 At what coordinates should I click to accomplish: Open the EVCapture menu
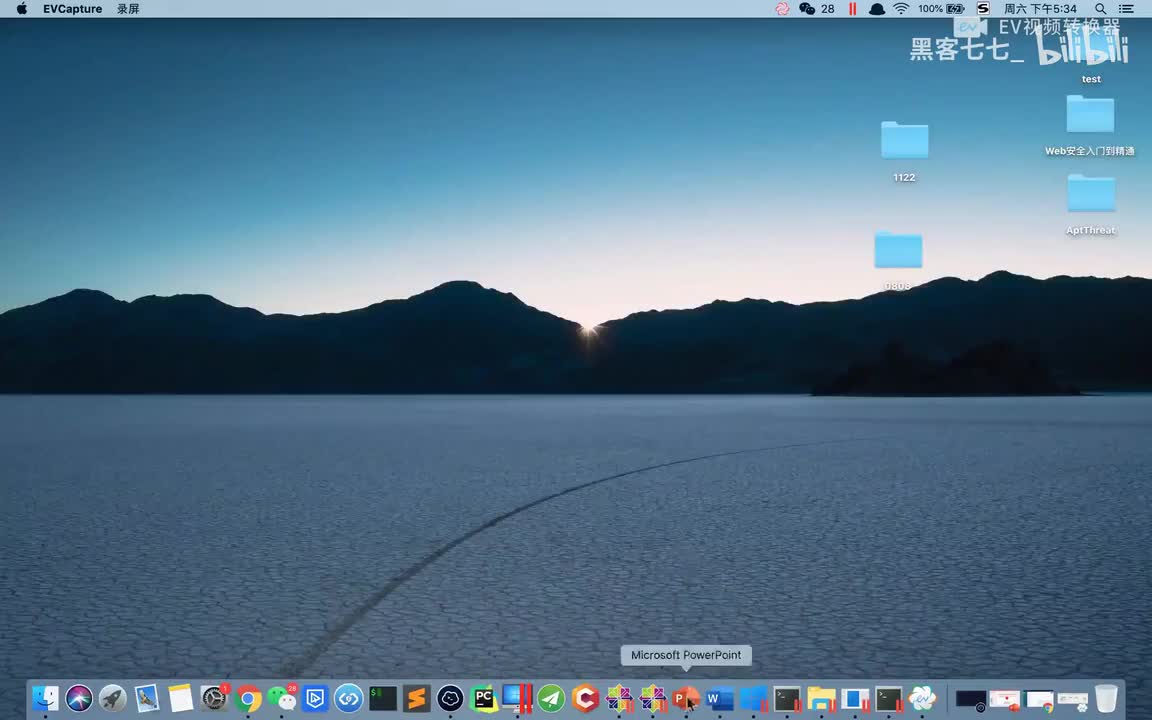(x=72, y=9)
